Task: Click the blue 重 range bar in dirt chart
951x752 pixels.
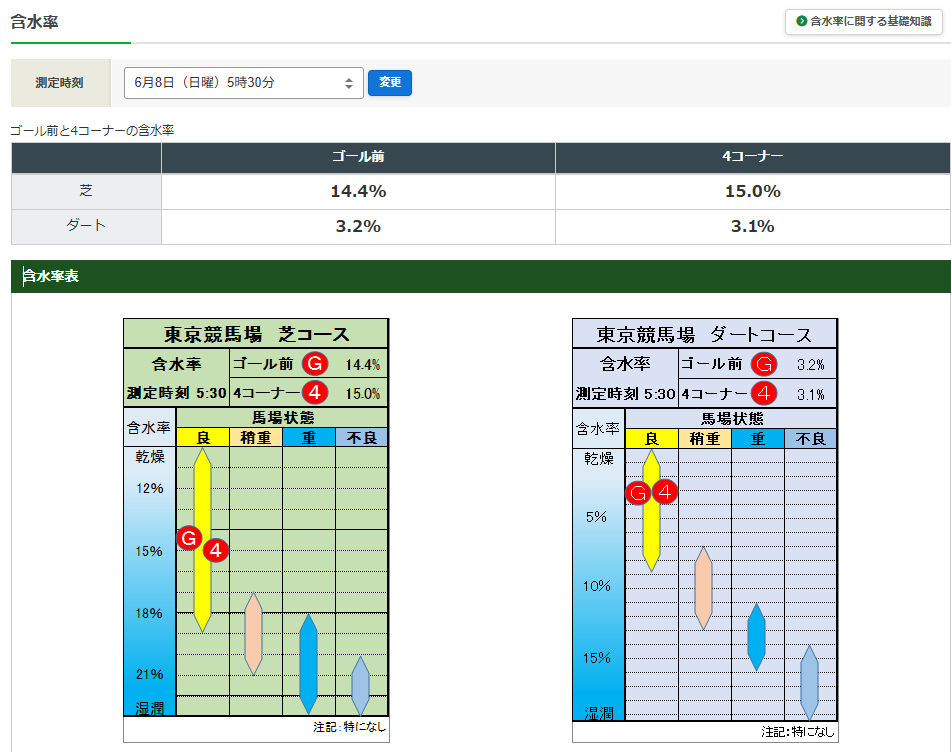Action: click(756, 637)
